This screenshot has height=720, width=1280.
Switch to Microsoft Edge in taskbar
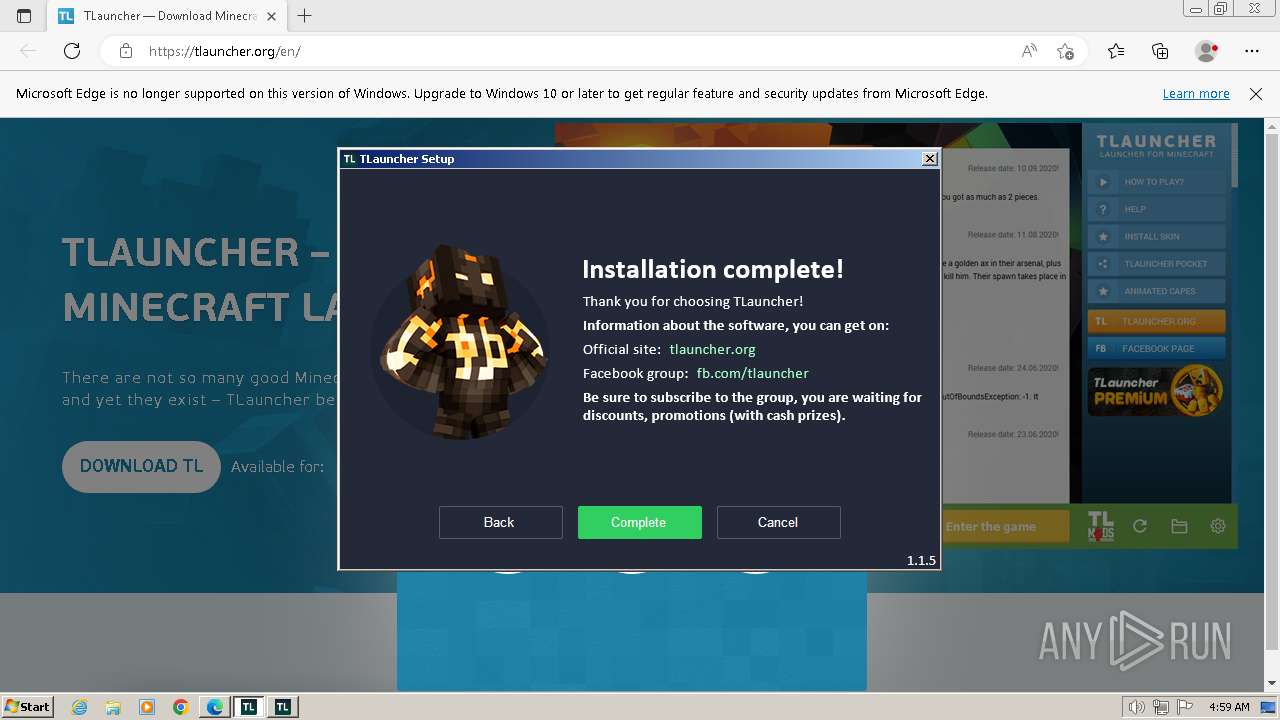pyautogui.click(x=215, y=707)
